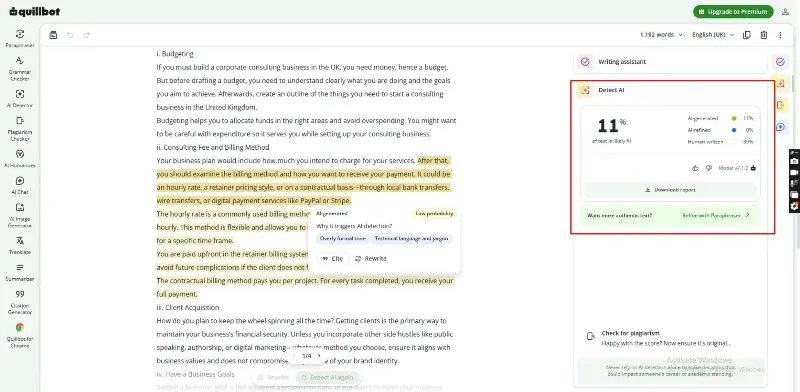Open the Translate tool

(20, 246)
